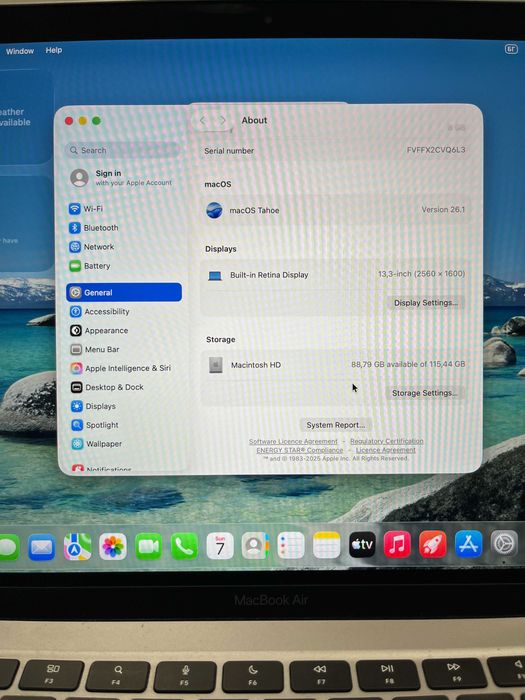Click the Version 26.1 text
Screen dimensions: 525x700
(x=443, y=210)
